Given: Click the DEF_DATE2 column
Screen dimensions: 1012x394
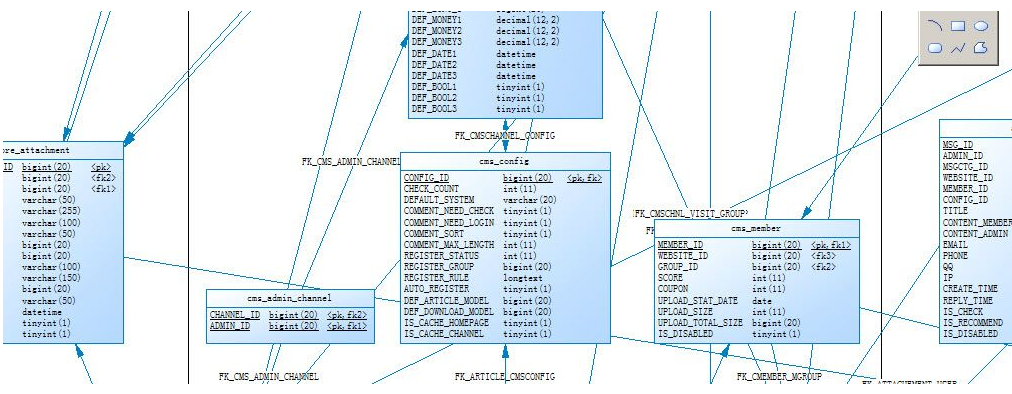Looking at the screenshot, I should point(434,65).
